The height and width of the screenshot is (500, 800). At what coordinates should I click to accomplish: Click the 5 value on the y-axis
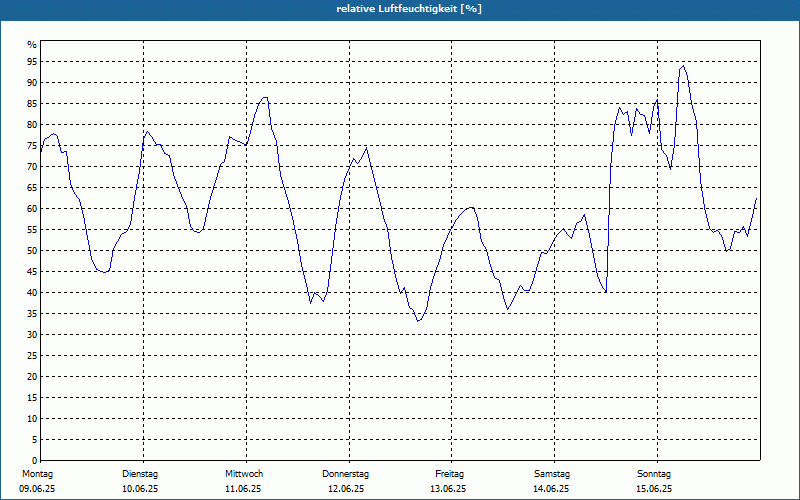click(34, 440)
